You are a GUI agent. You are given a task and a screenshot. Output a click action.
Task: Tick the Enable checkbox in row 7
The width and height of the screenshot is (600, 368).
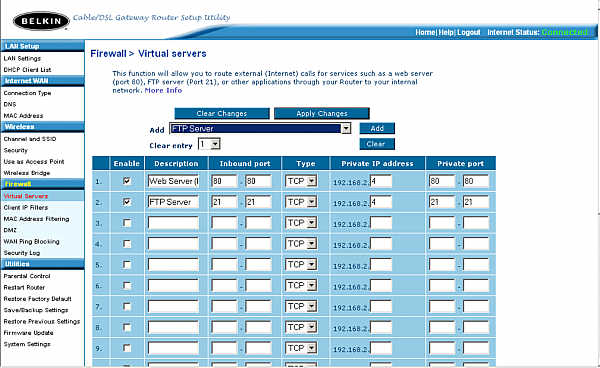(x=127, y=306)
